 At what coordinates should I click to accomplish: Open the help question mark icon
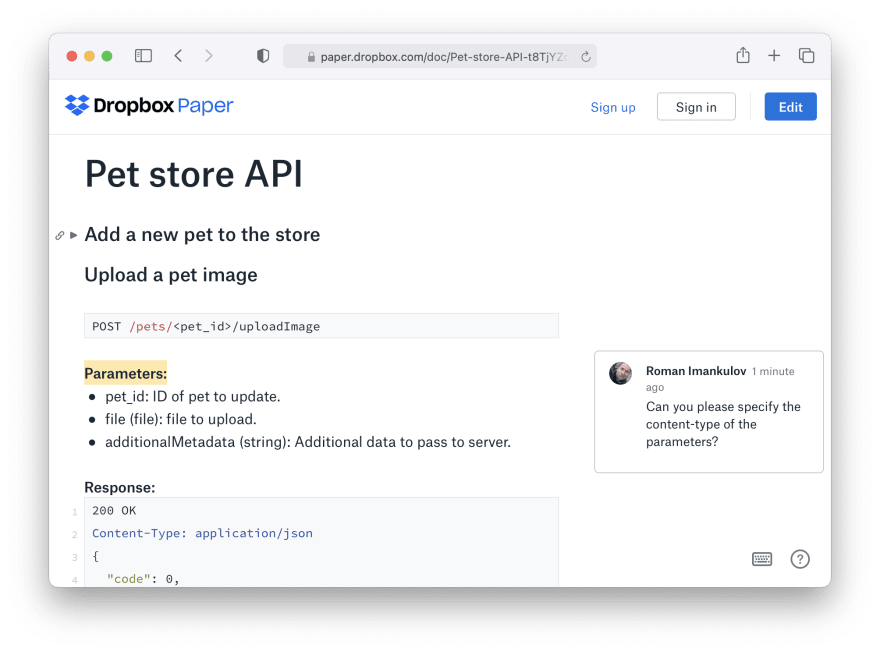800,559
